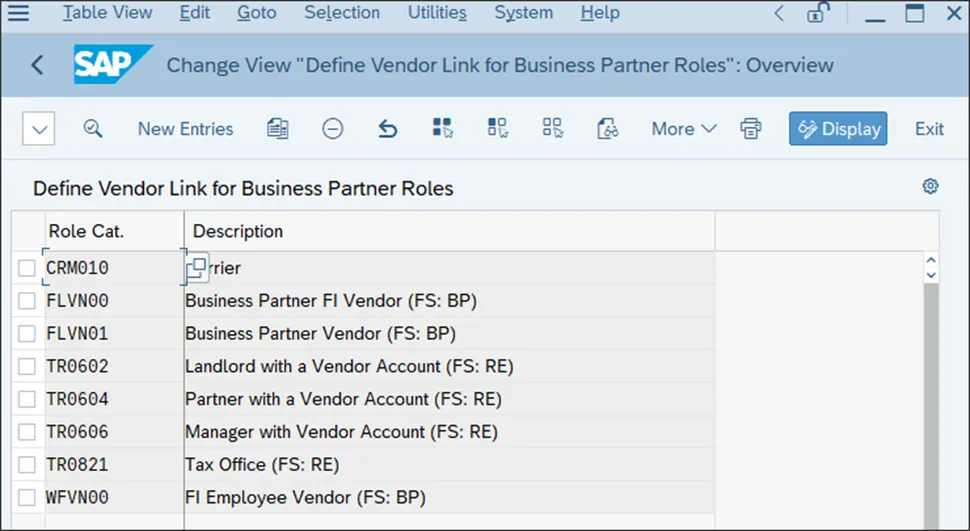Click the Select All icon
Image resolution: width=970 pixels, height=531 pixels.
(443, 129)
